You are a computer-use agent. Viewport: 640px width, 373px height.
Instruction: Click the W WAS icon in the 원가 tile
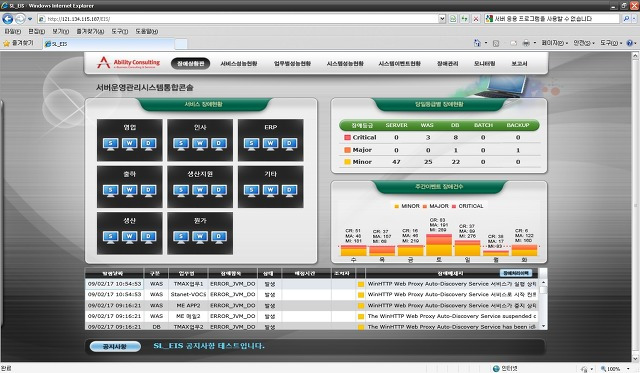200,238
